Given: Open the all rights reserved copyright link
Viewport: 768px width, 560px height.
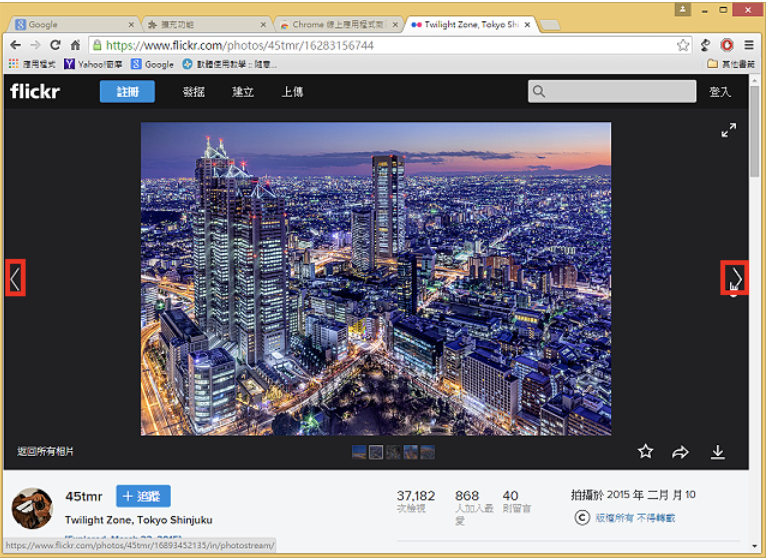Looking at the screenshot, I should 635,518.
